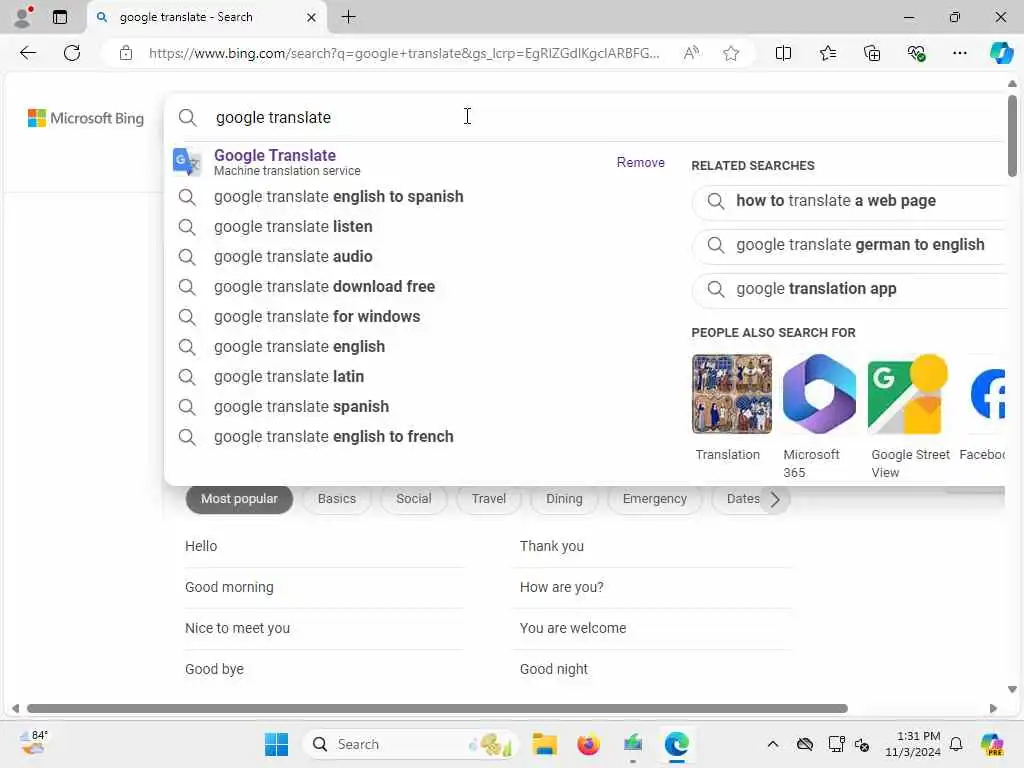Click the phrase 'Nice to meet you'
Image resolution: width=1024 pixels, height=768 pixels.
(237, 628)
